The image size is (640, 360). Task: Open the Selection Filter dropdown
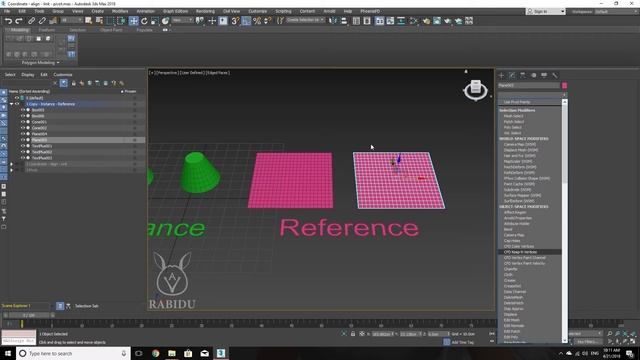pos(71,20)
